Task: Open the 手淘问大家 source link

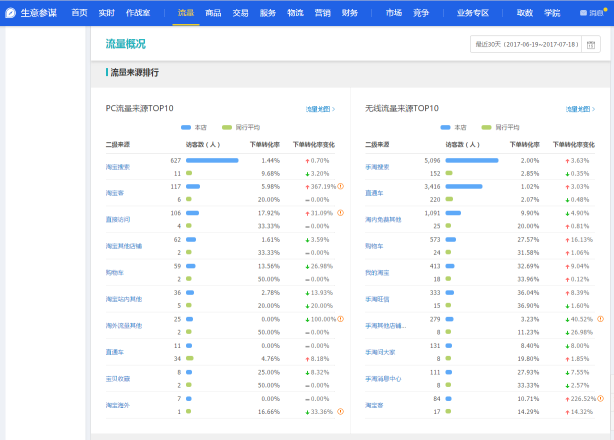Action: [x=380, y=352]
